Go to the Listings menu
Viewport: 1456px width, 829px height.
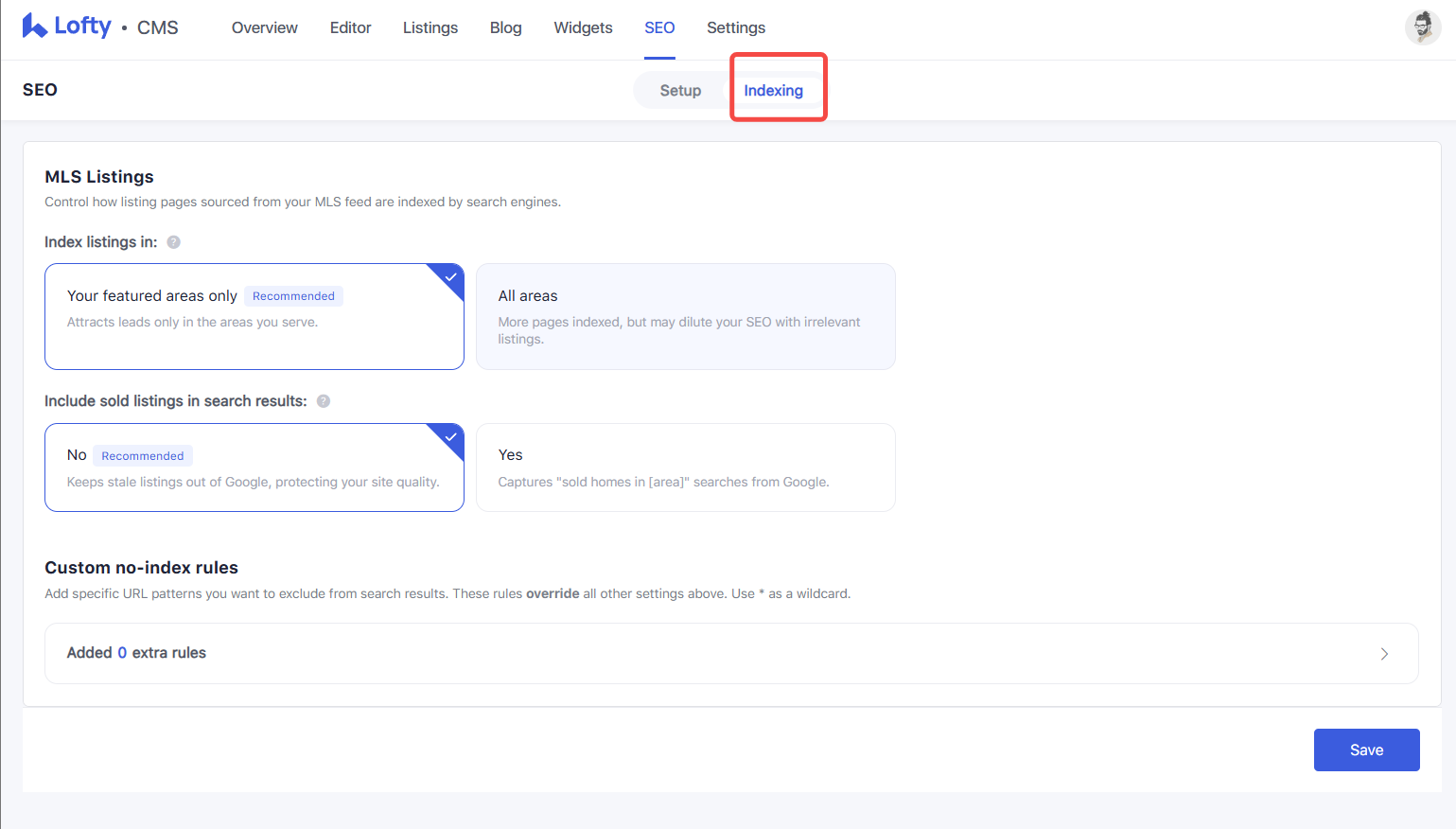point(430,28)
